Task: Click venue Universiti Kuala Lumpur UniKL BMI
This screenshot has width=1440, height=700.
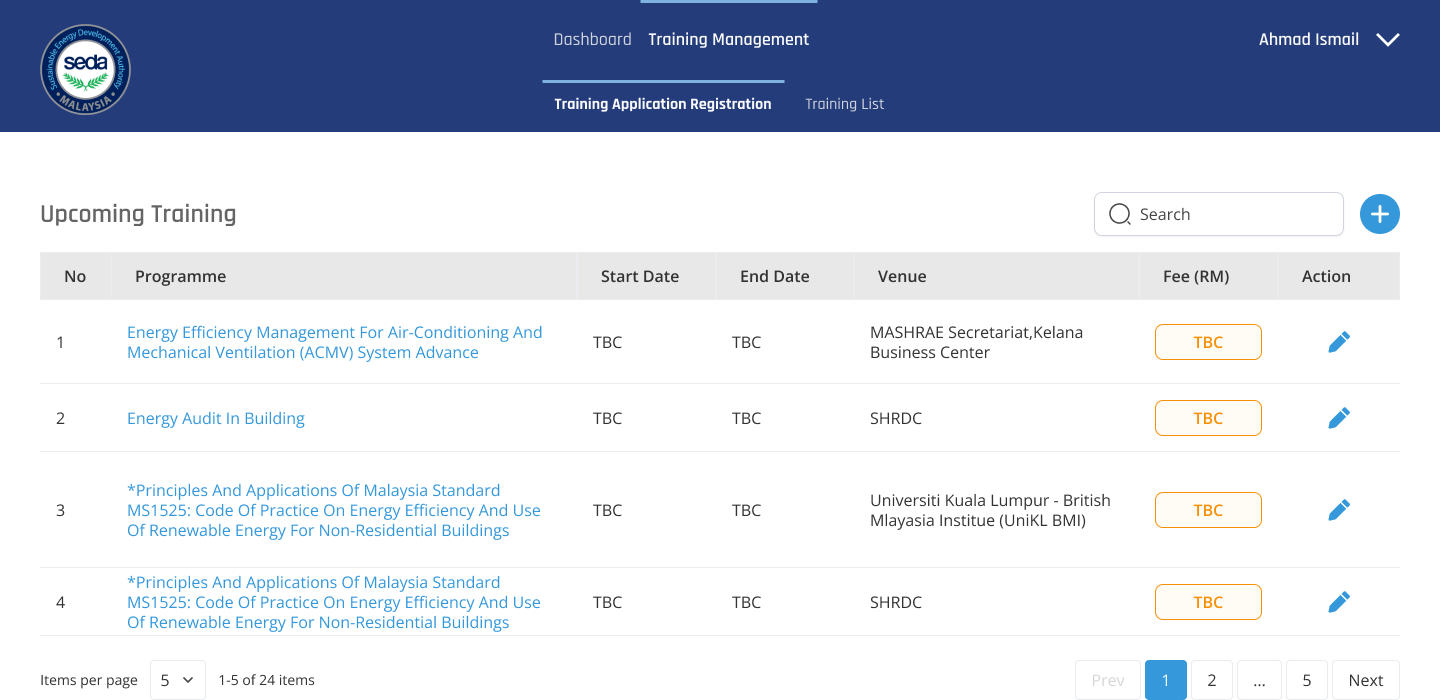Action: pyautogui.click(x=990, y=510)
